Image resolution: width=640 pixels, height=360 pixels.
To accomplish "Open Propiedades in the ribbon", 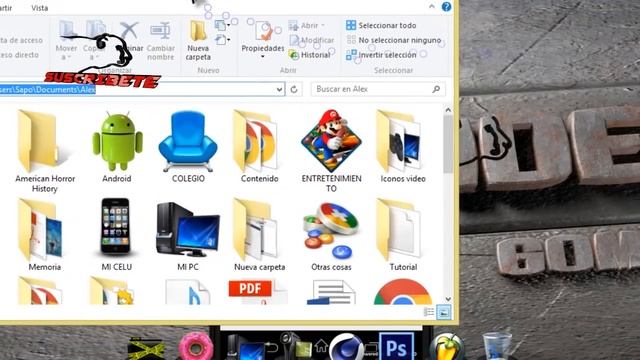I will 262,39.
